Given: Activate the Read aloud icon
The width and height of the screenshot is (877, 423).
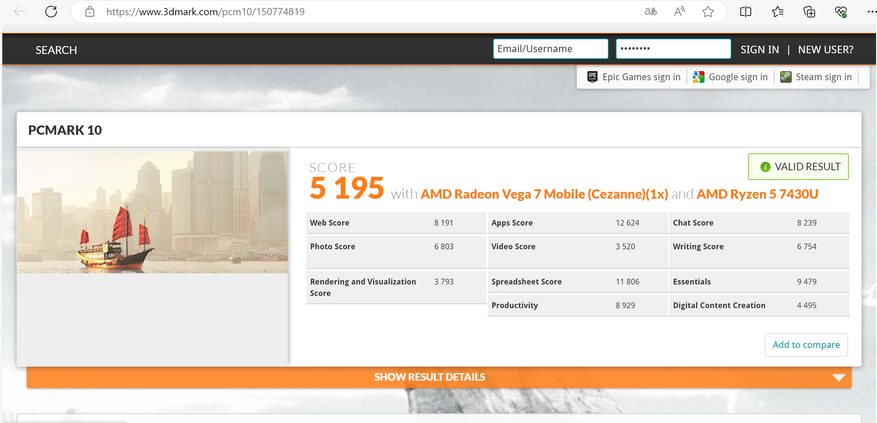Looking at the screenshot, I should [x=680, y=11].
